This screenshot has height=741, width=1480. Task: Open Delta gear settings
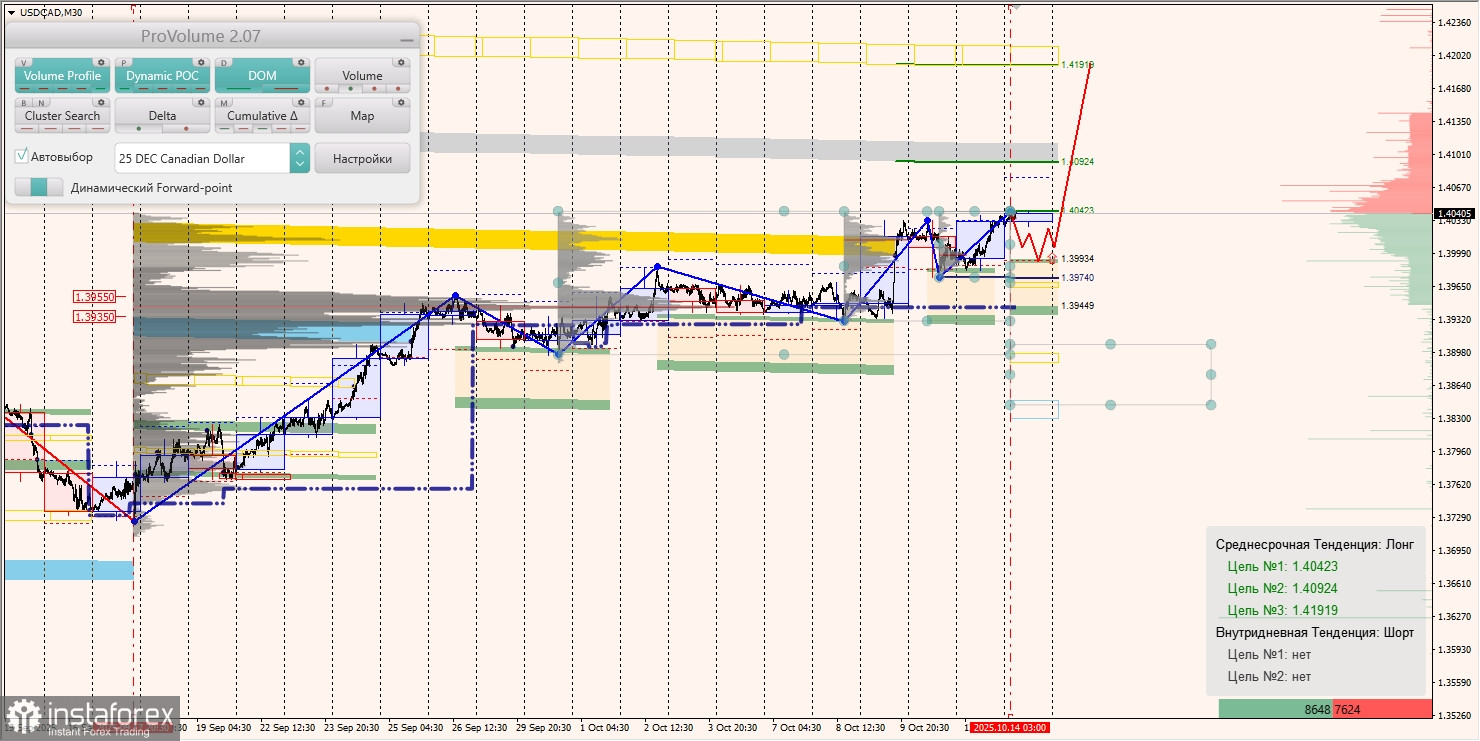(201, 102)
